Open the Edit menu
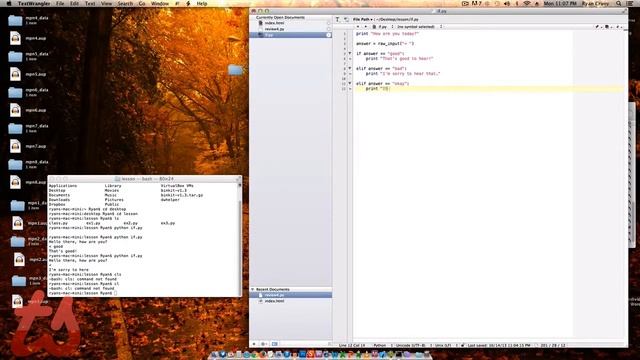Screen dimensions: 640x360 point(74,3)
